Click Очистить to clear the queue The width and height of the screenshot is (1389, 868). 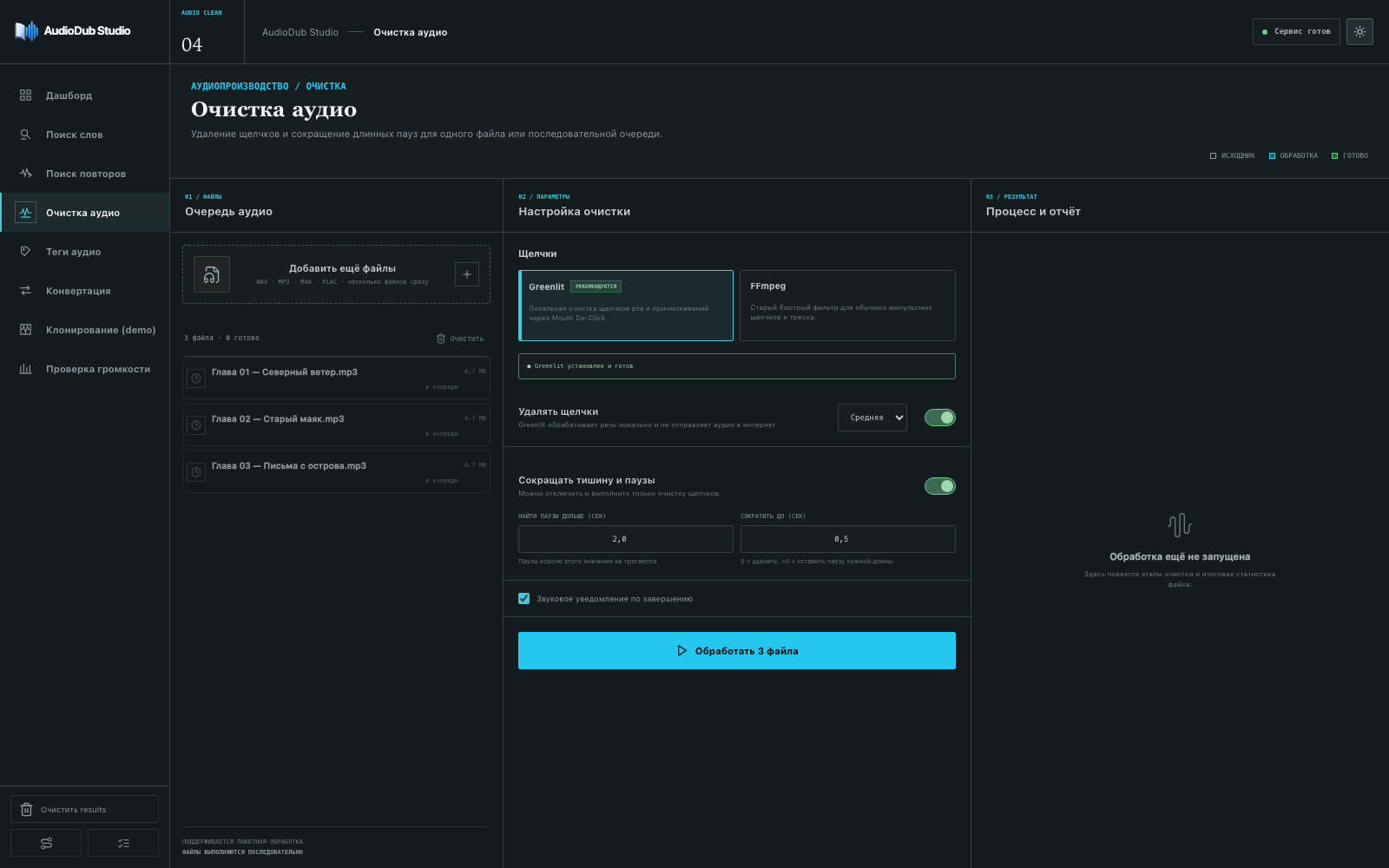(x=460, y=339)
